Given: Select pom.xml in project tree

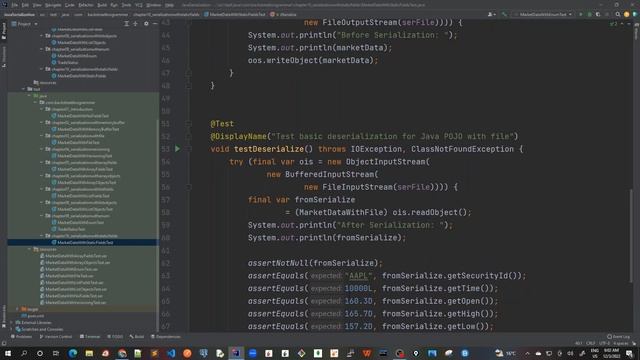Looking at the screenshot, I should [33, 316].
